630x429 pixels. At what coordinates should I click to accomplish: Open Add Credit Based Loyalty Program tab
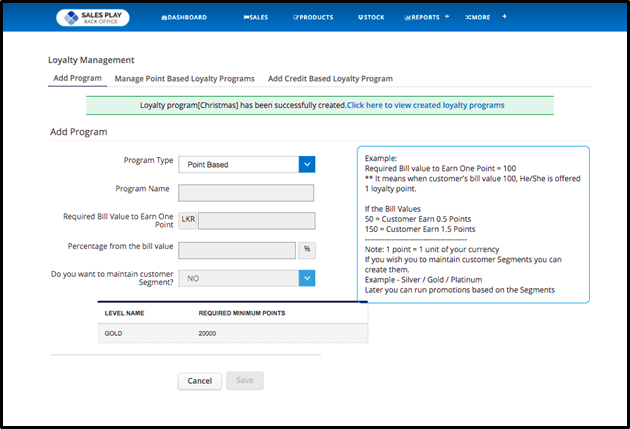point(330,78)
